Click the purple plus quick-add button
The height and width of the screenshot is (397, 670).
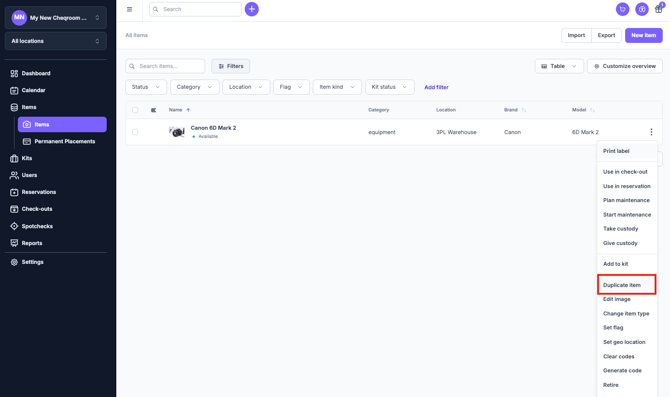point(252,9)
